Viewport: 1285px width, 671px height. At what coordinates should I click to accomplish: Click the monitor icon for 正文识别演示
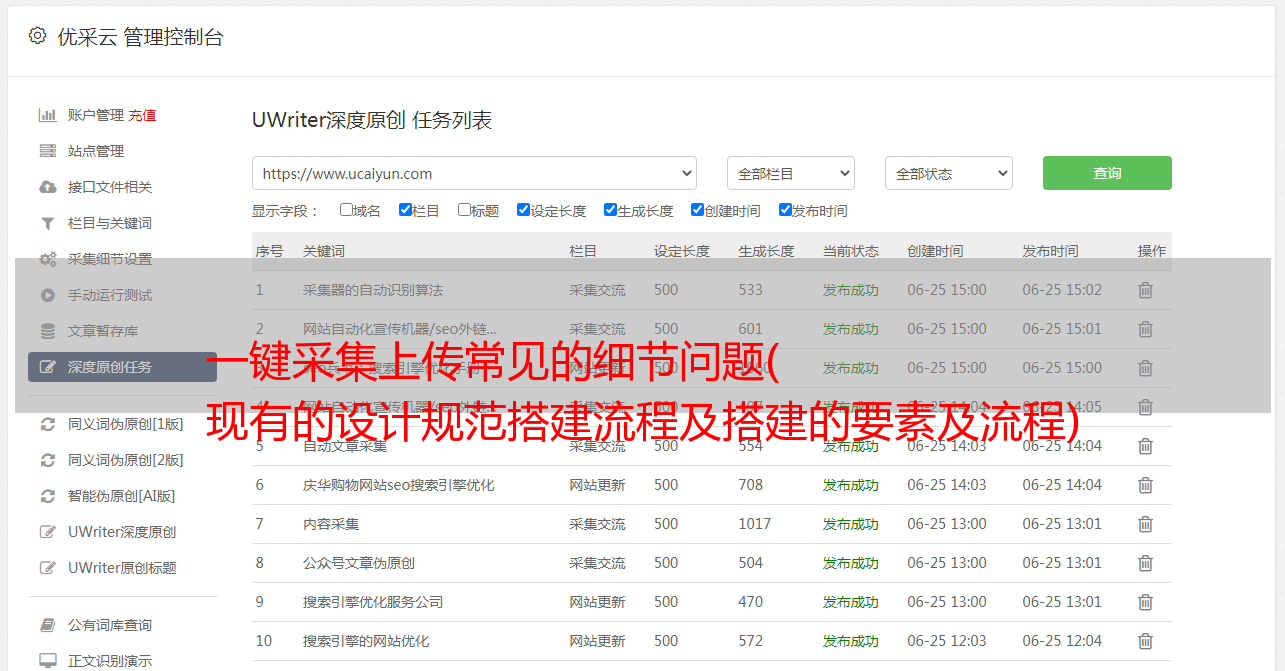click(47, 661)
